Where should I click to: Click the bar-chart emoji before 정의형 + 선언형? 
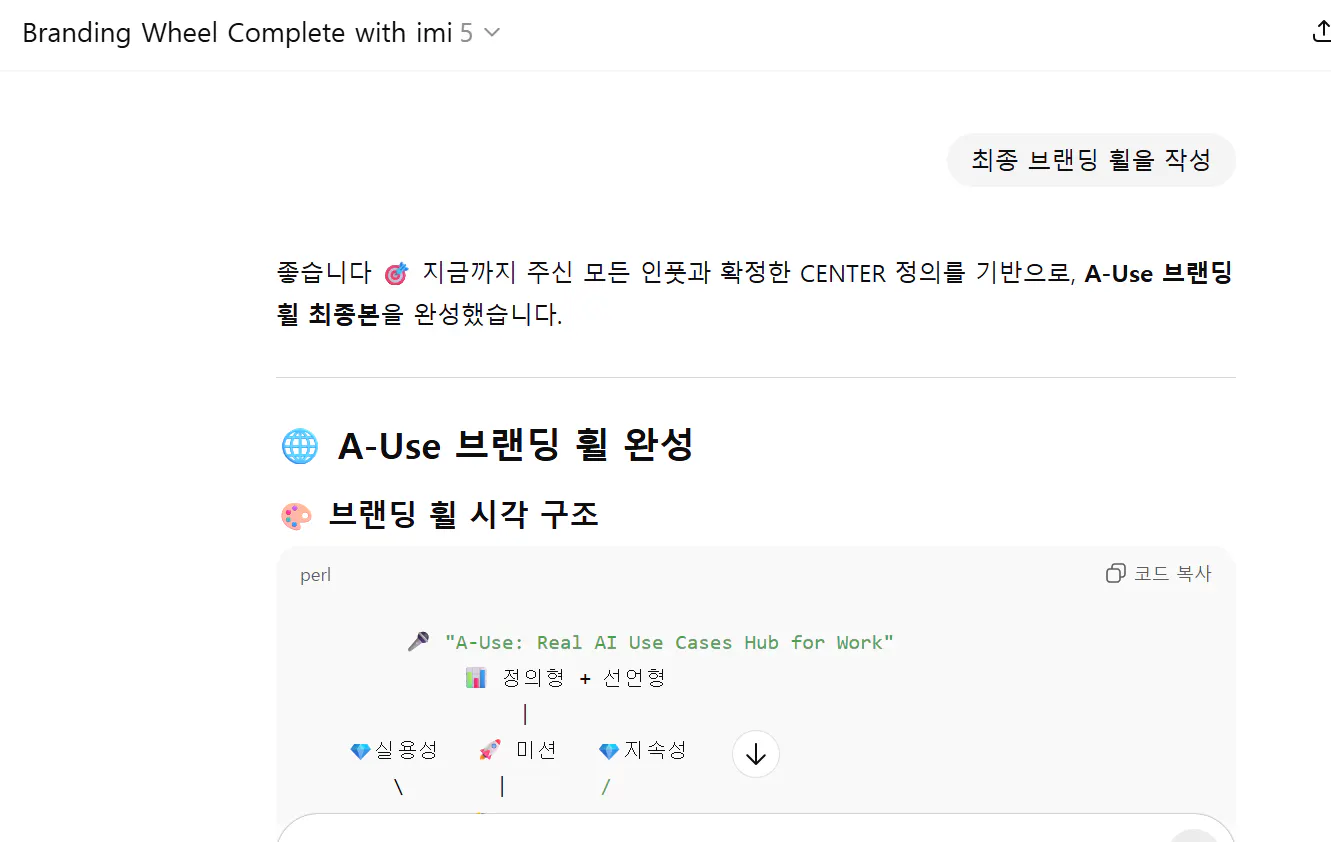point(475,677)
